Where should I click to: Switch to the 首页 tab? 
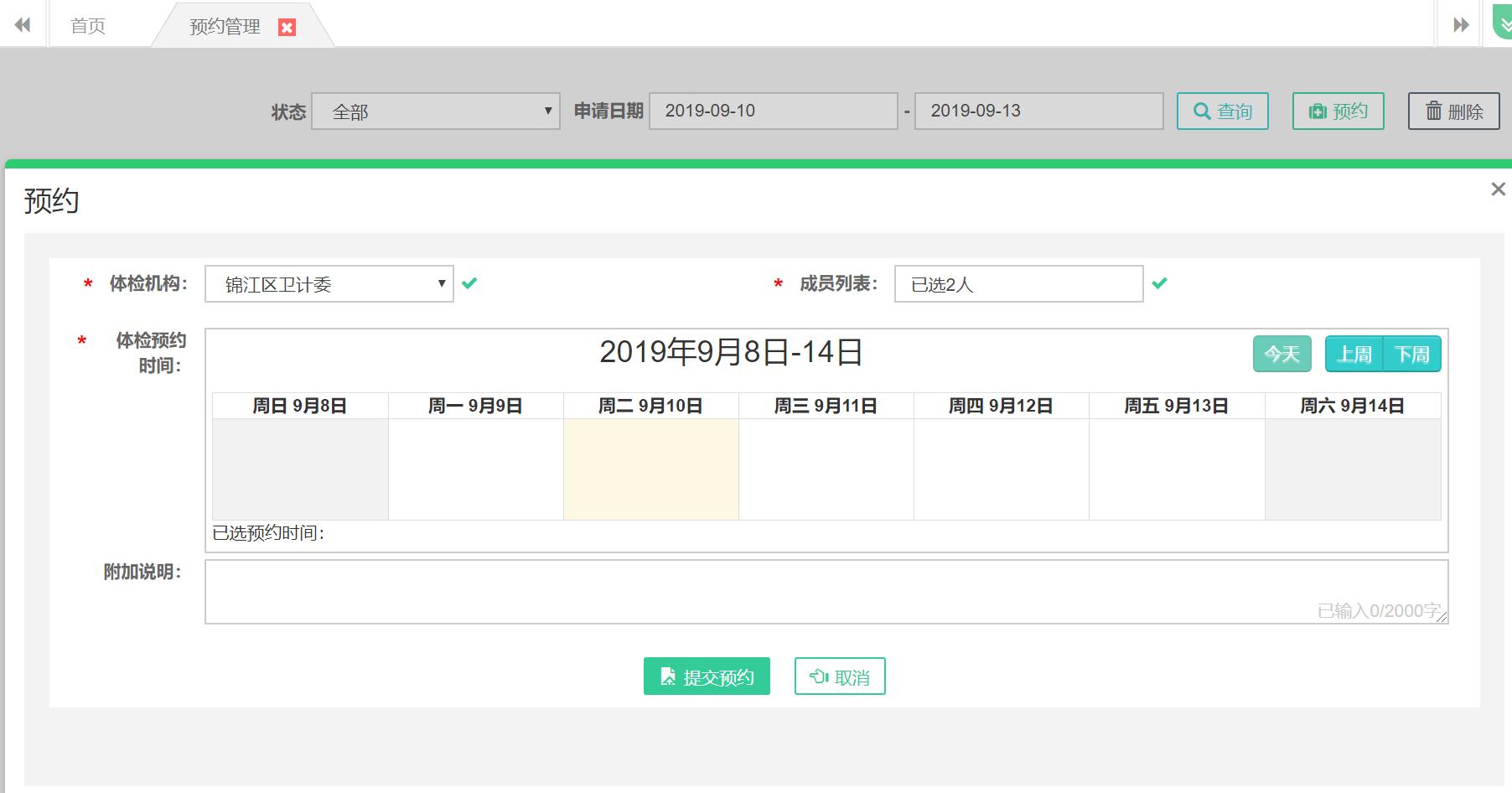pos(88,25)
